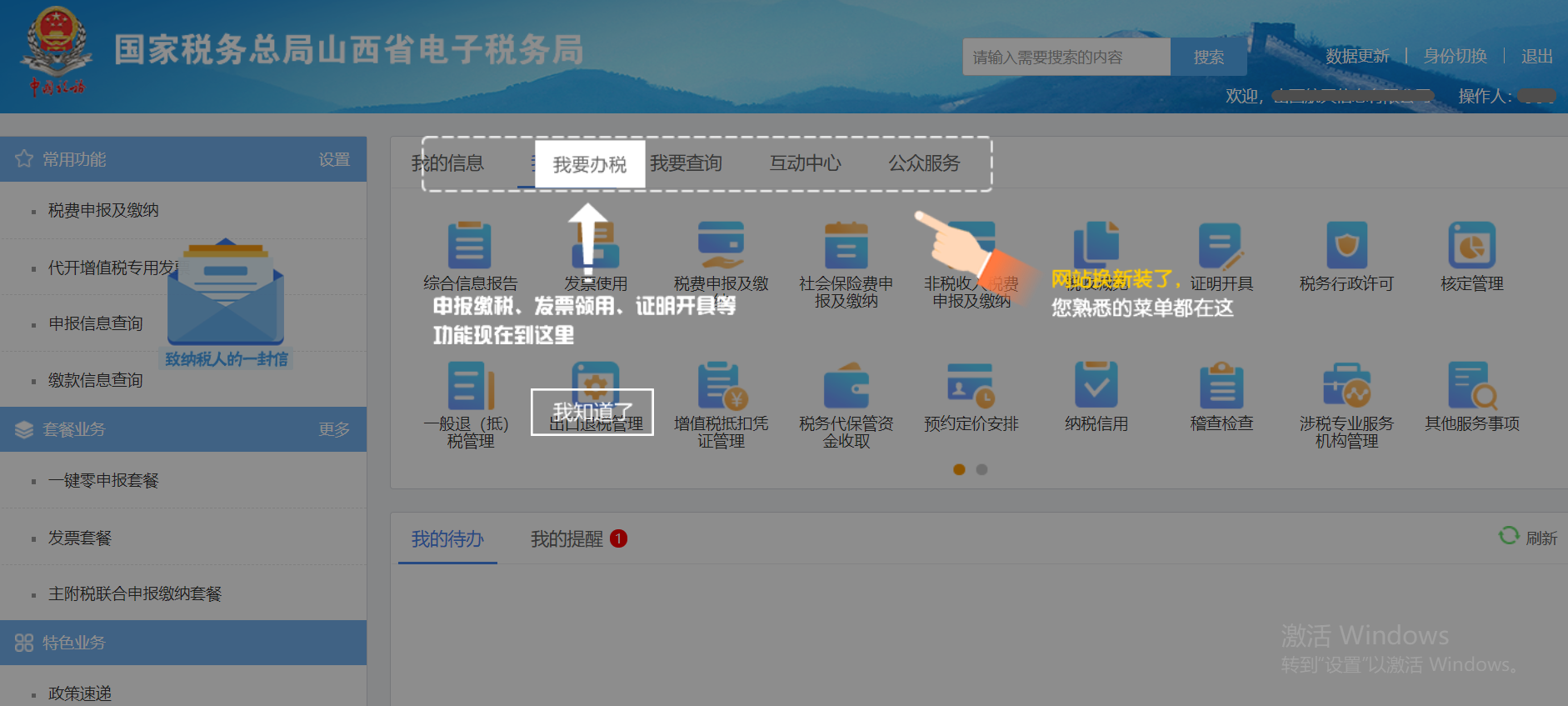Open the 社会保险费申报及缴纳 icon
This screenshot has width=1568, height=706.
click(x=846, y=245)
